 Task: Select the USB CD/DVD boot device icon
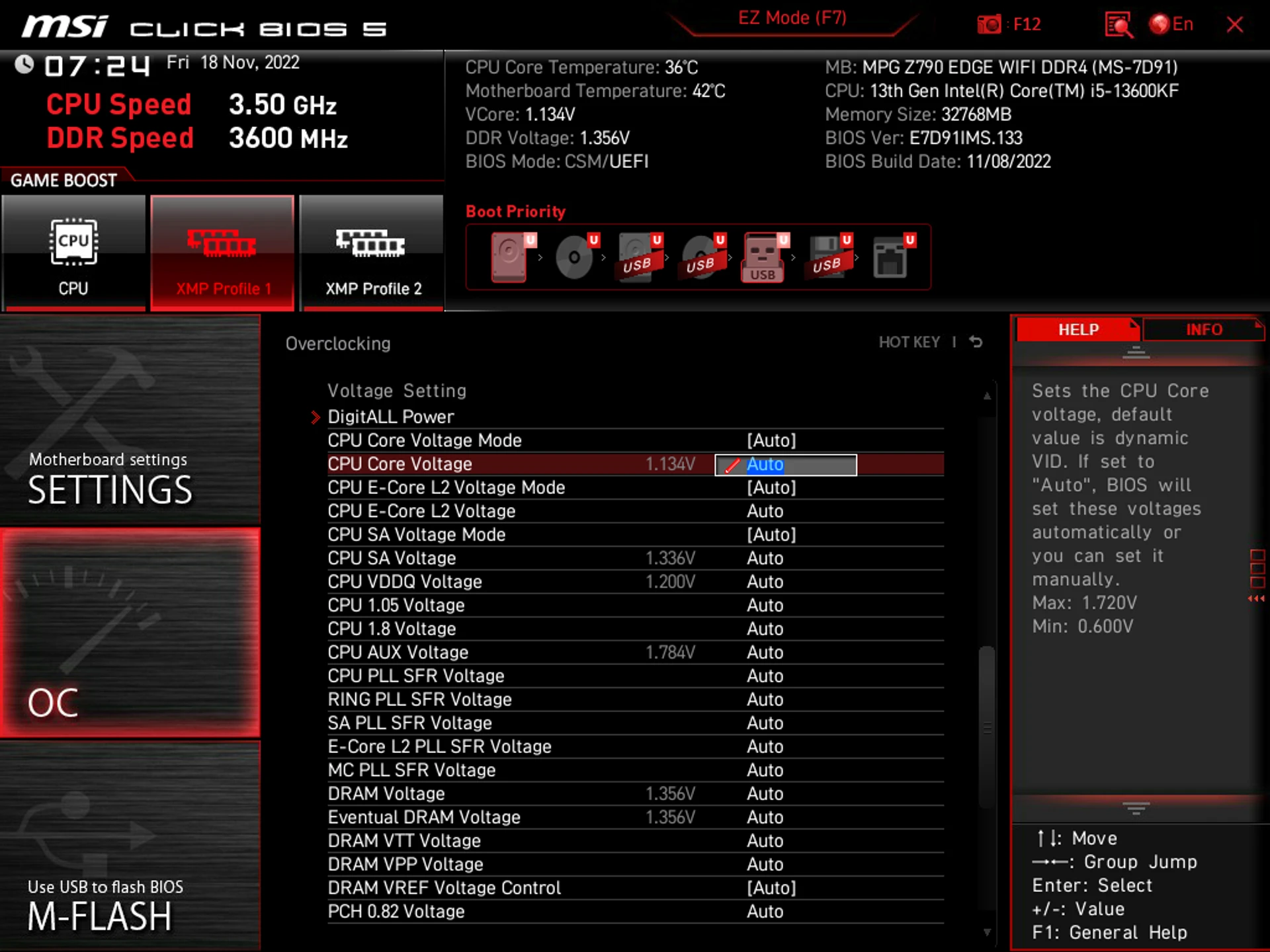702,257
